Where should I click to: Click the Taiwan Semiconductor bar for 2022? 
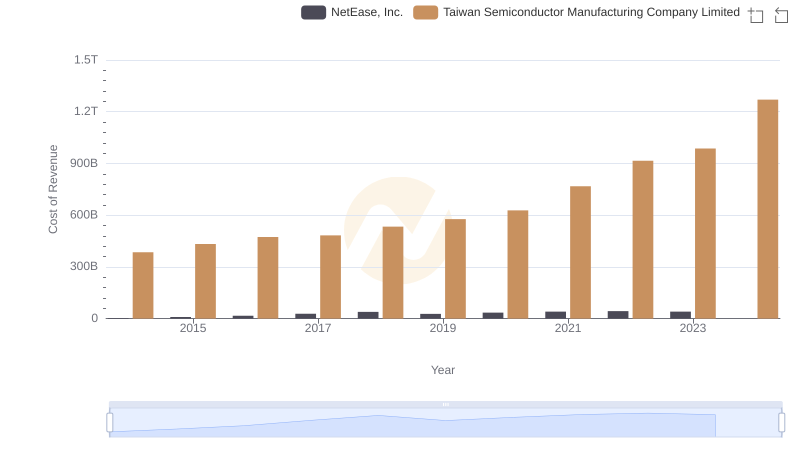point(643,240)
